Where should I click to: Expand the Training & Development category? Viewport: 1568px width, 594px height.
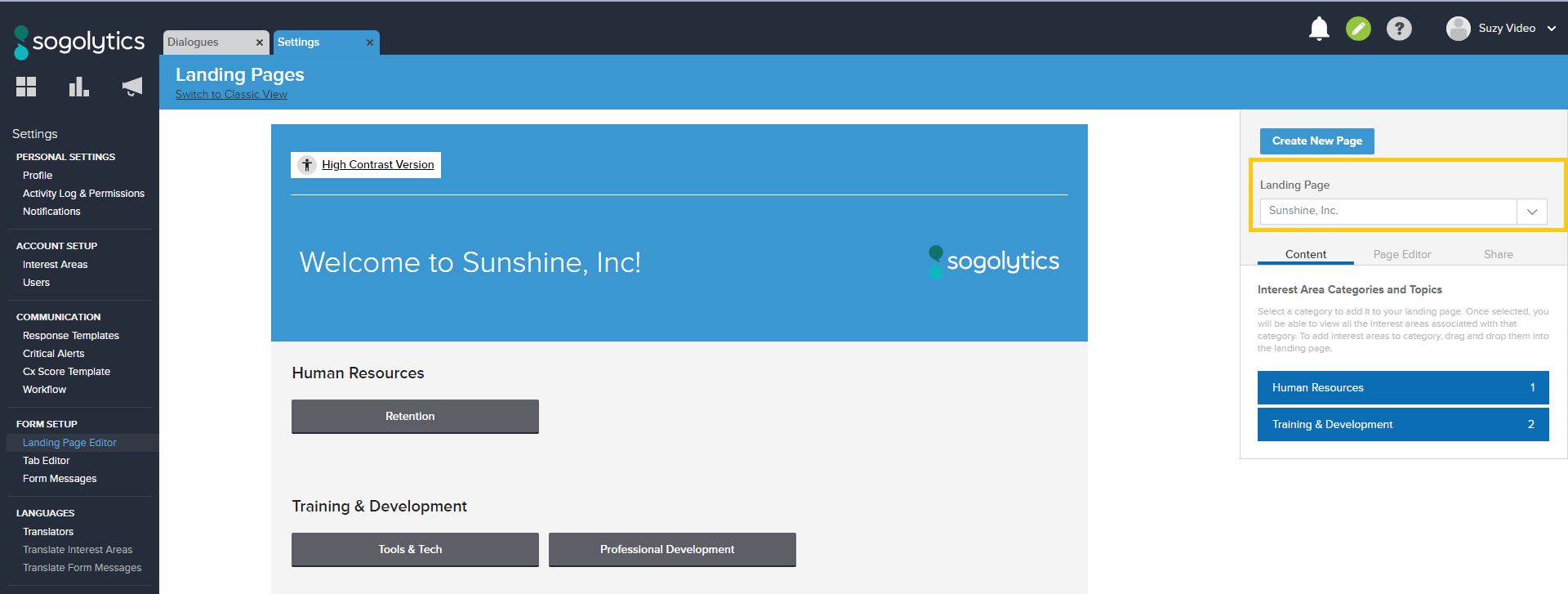[1402, 425]
